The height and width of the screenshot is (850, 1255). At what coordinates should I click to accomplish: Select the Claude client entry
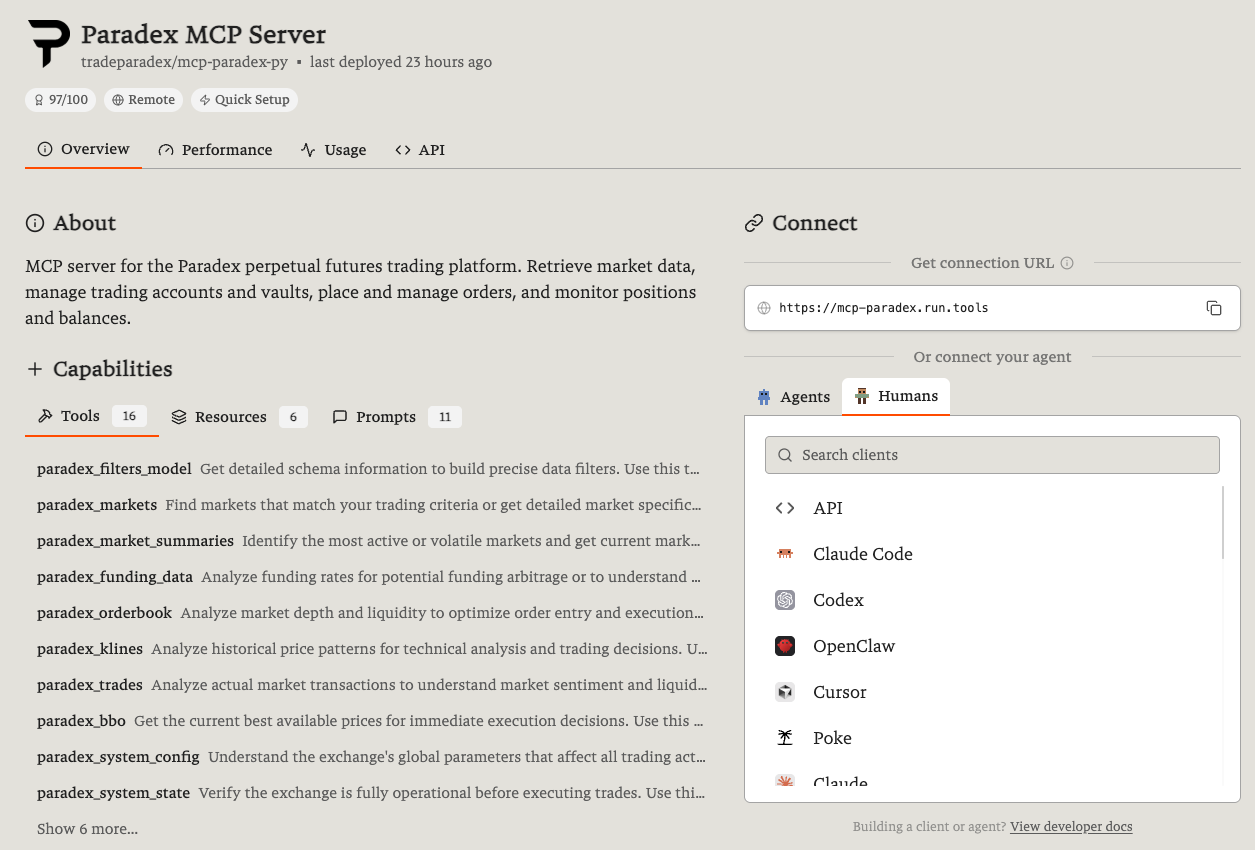[839, 780]
